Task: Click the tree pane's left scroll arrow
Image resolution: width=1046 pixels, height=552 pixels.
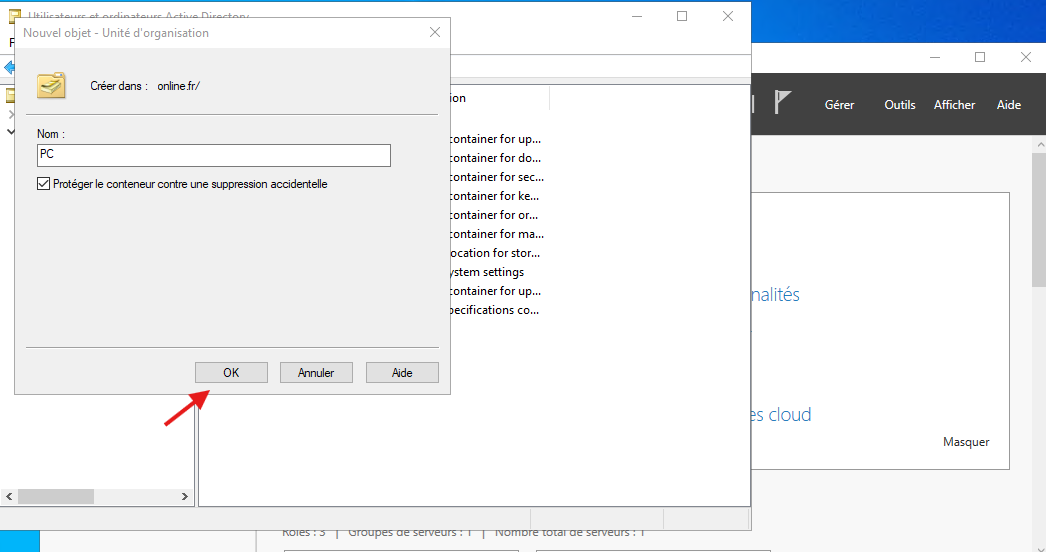Action: pyautogui.click(x=9, y=497)
